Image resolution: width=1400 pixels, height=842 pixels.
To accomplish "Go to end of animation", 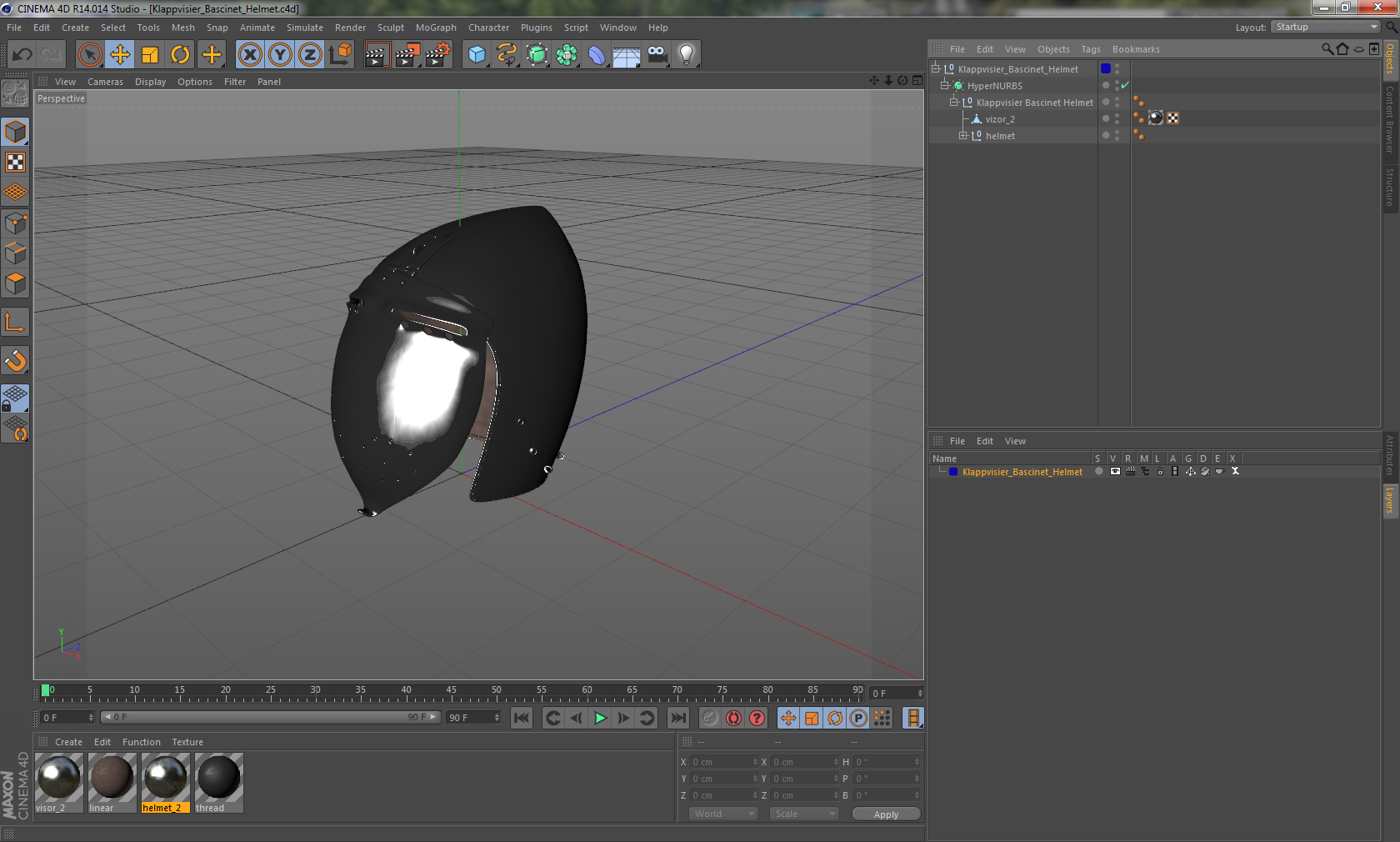I will point(679,718).
